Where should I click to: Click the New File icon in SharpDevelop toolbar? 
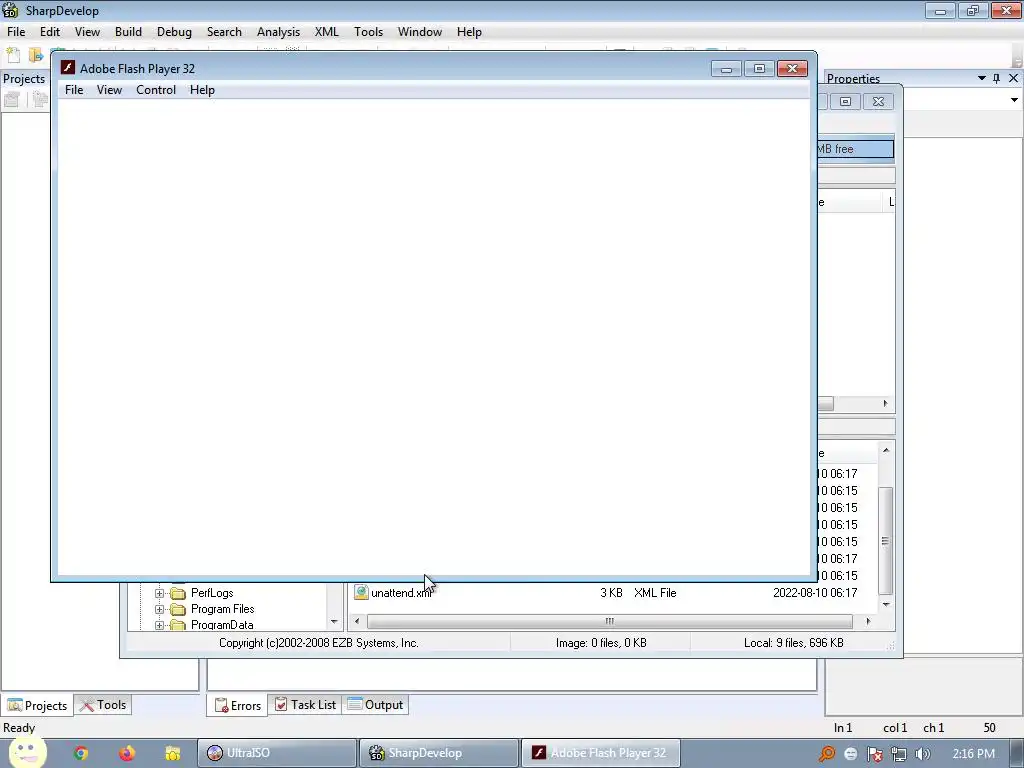tap(13, 56)
